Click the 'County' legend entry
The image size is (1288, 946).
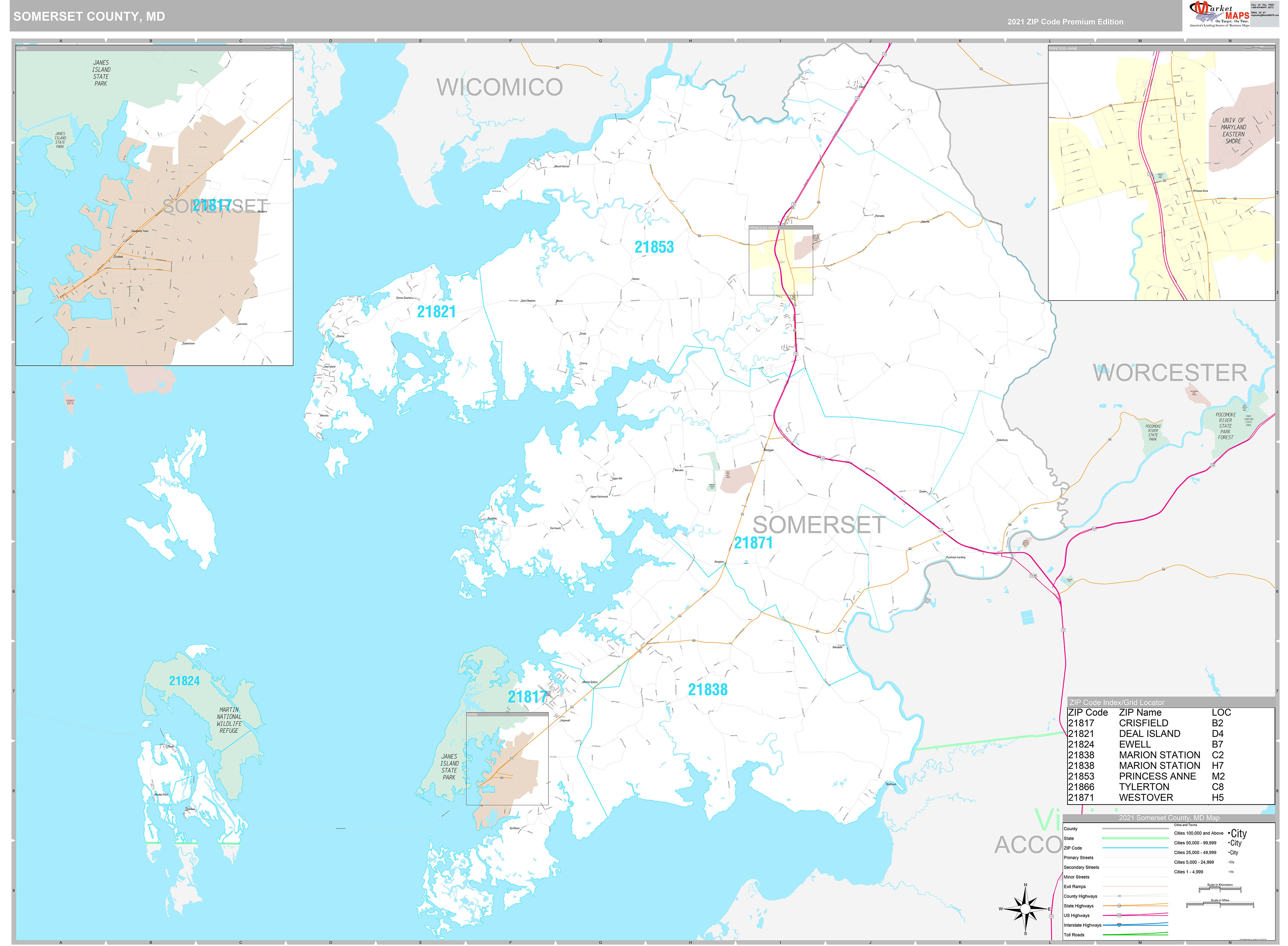click(1070, 828)
